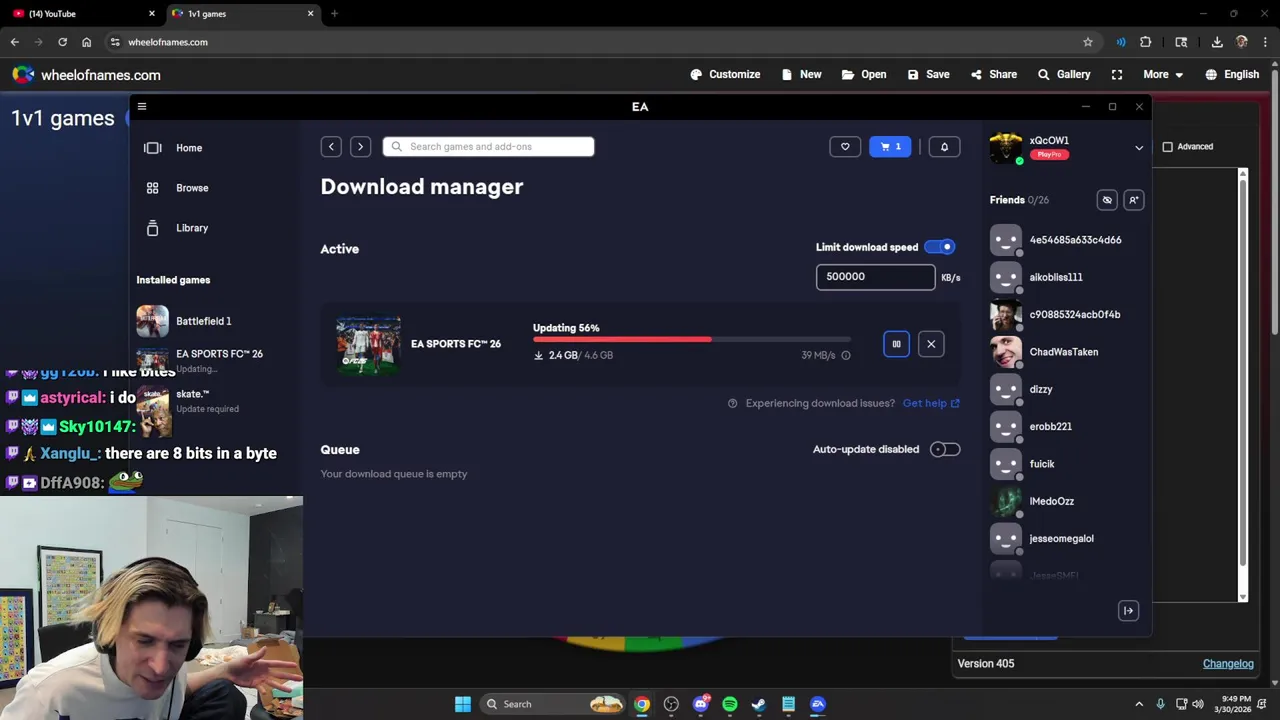1280x720 pixels.
Task: Click the FC 26 update progress bar
Action: click(x=692, y=340)
